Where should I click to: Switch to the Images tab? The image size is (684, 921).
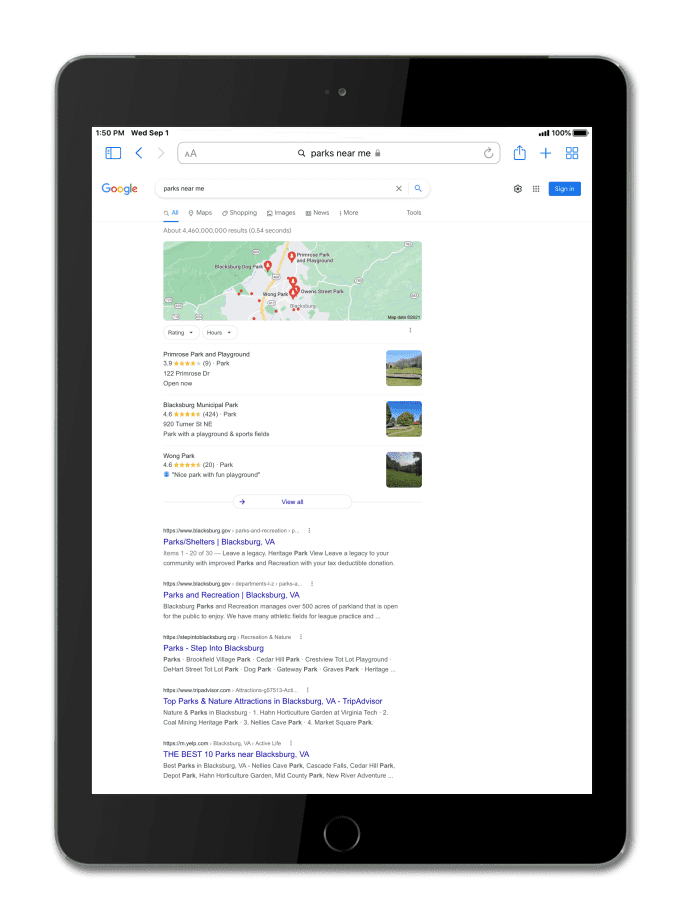tap(281, 213)
